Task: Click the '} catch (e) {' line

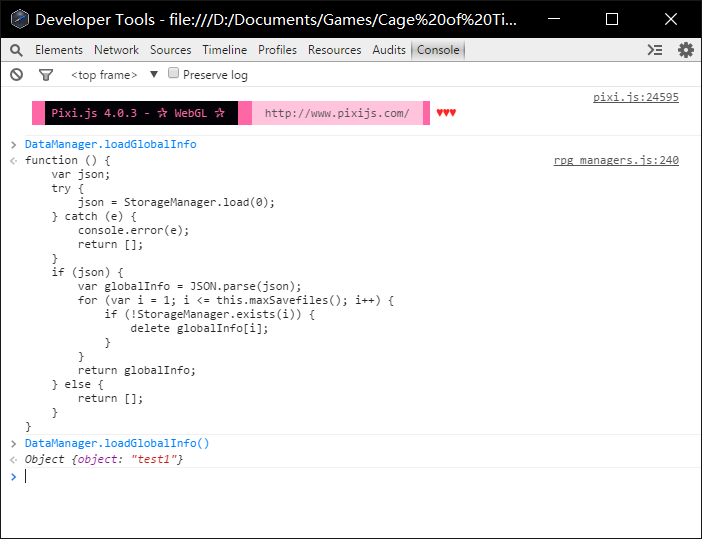Action: coord(94,216)
